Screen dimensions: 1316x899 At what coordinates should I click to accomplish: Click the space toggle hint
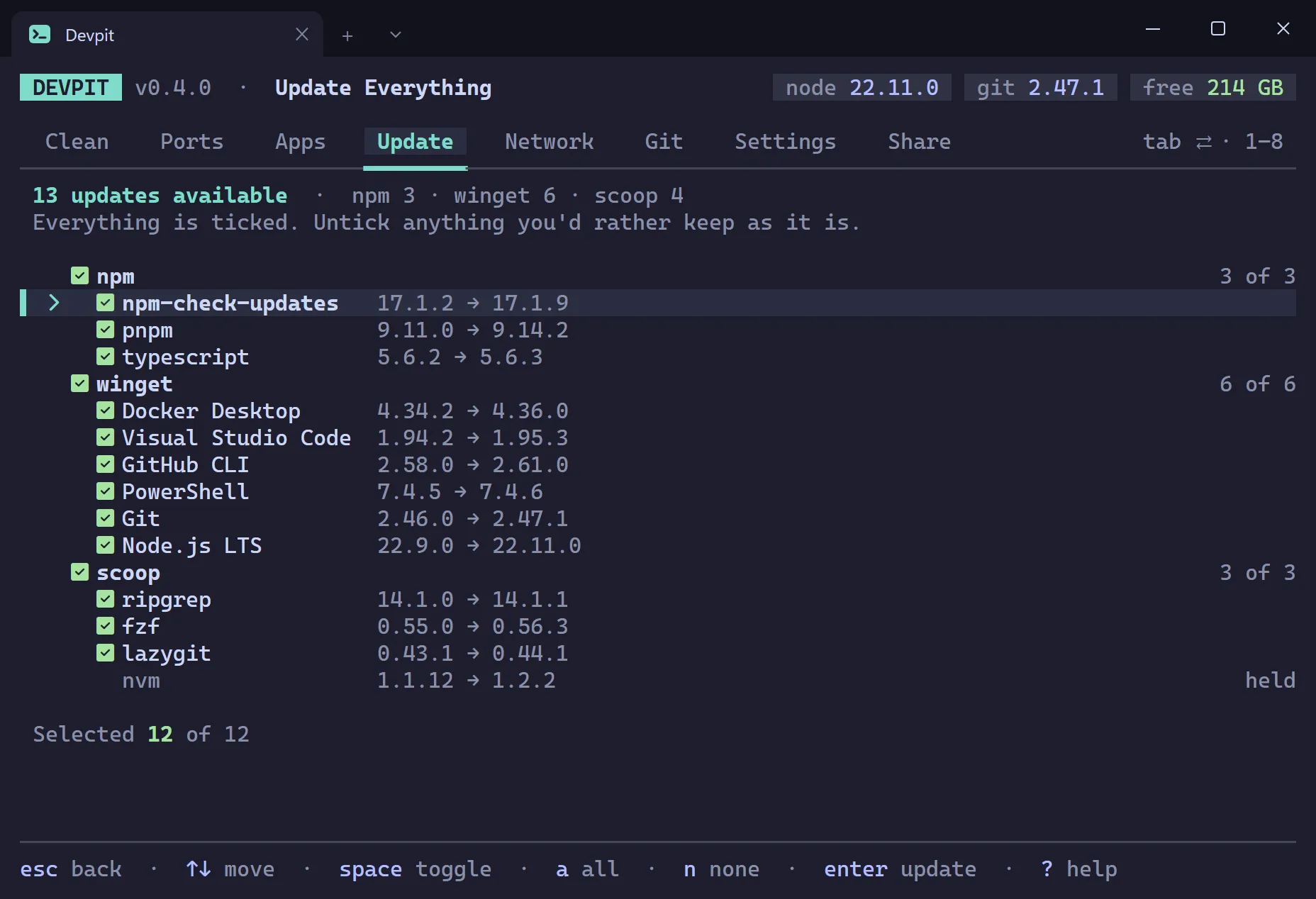[416, 869]
